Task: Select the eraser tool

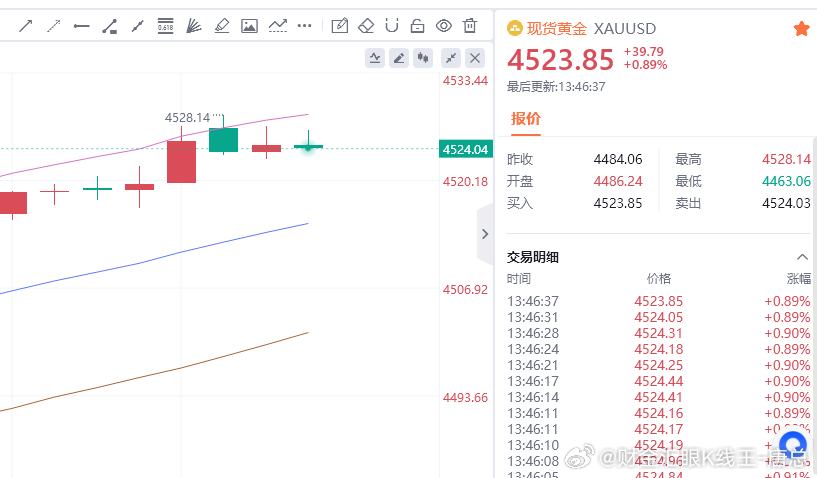Action: pos(366,26)
